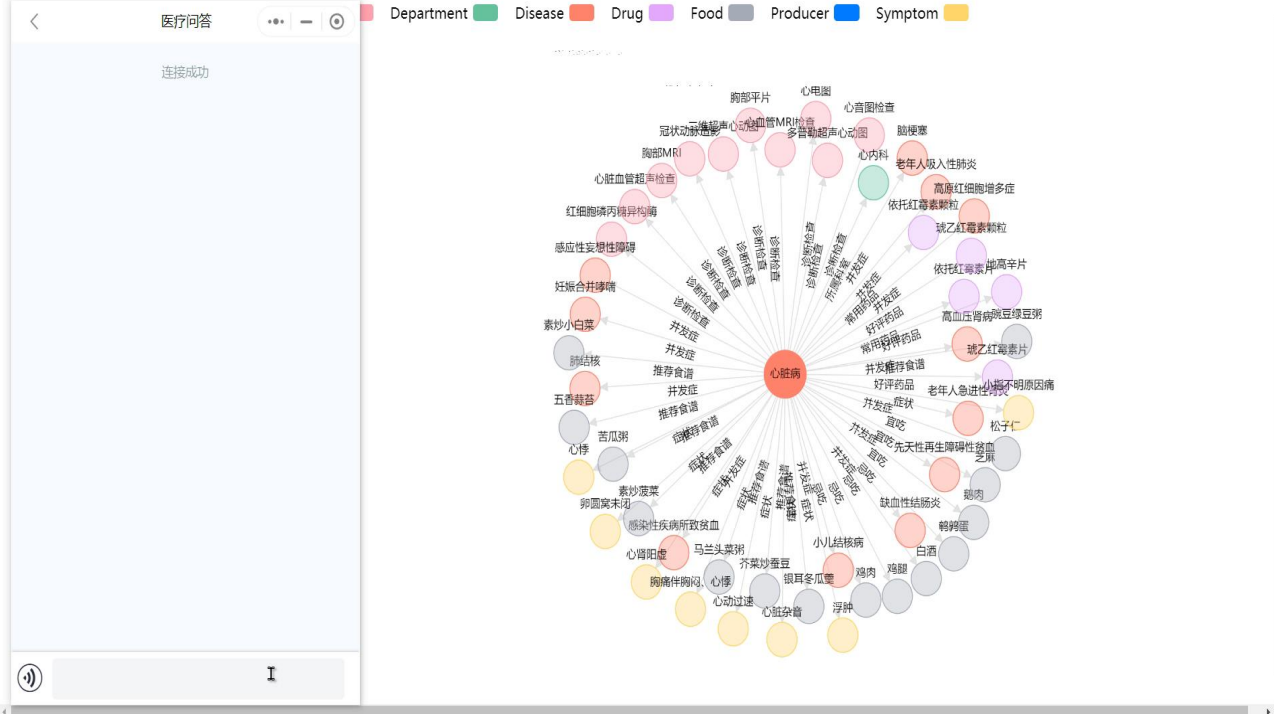The image size is (1274, 714).
Task: Click the green 心内科 department node
Action: coord(873,182)
